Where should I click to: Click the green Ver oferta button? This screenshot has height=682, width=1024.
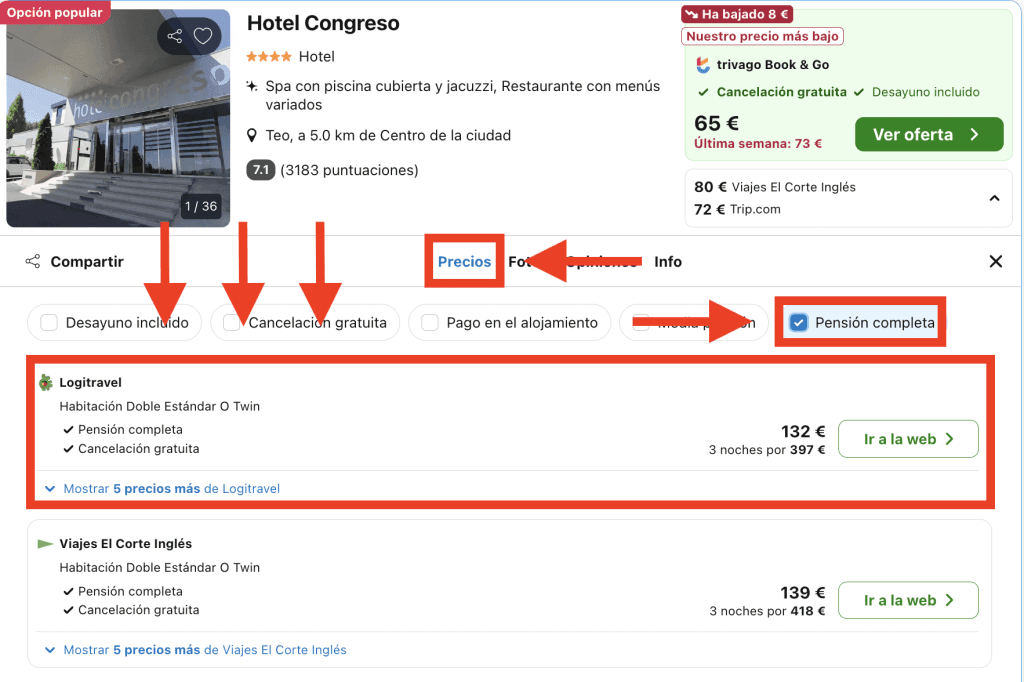(x=929, y=135)
